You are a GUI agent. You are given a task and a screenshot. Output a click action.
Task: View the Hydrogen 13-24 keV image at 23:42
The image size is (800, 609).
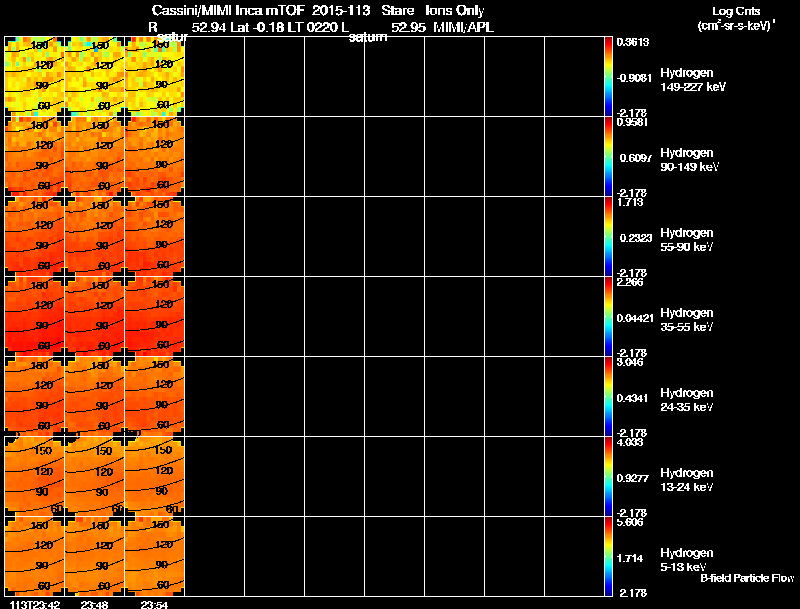pyautogui.click(x=34, y=476)
